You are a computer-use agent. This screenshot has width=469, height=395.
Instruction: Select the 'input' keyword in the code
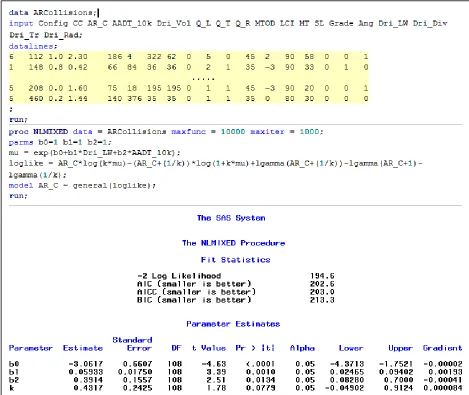(x=21, y=23)
